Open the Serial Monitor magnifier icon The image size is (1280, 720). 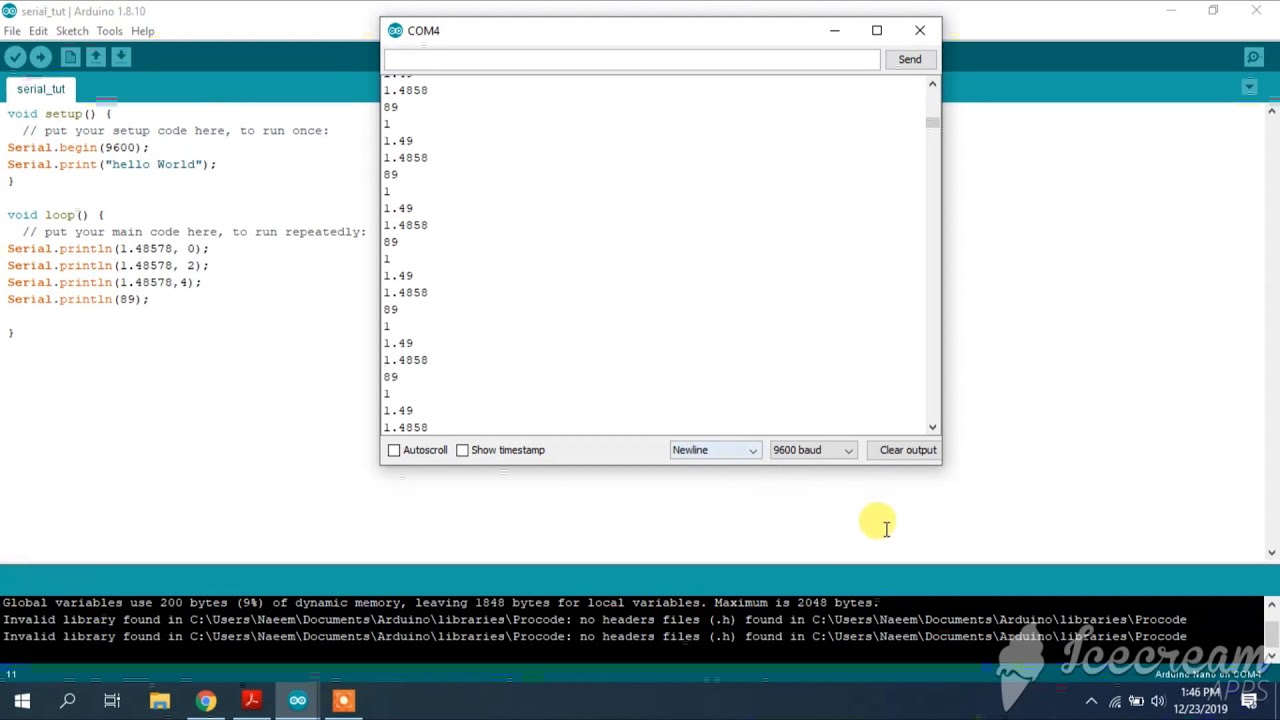pos(1253,58)
